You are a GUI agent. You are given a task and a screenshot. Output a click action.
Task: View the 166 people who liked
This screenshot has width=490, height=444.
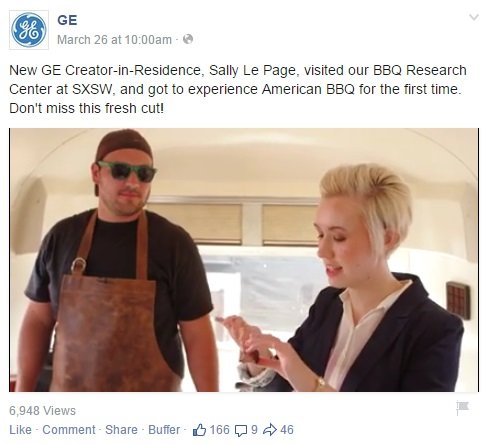[219, 430]
